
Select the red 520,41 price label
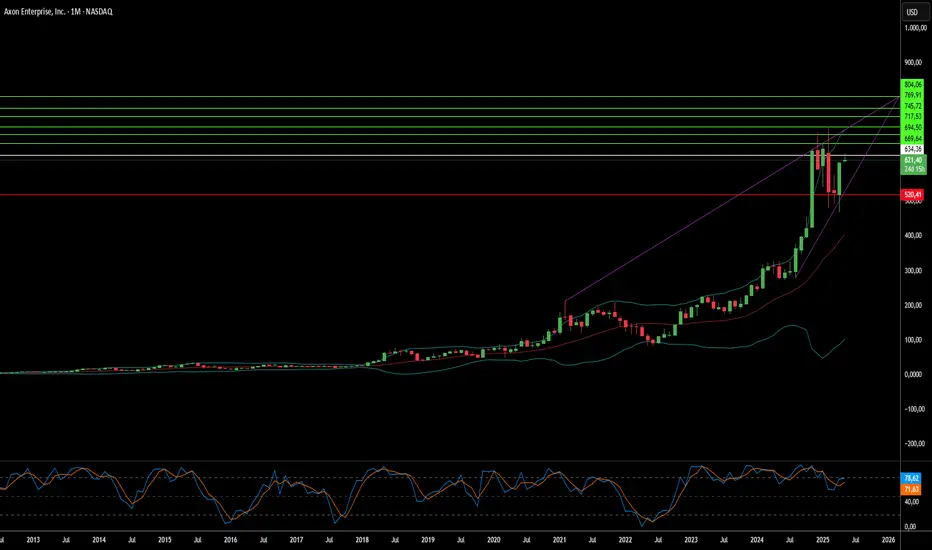pos(912,194)
